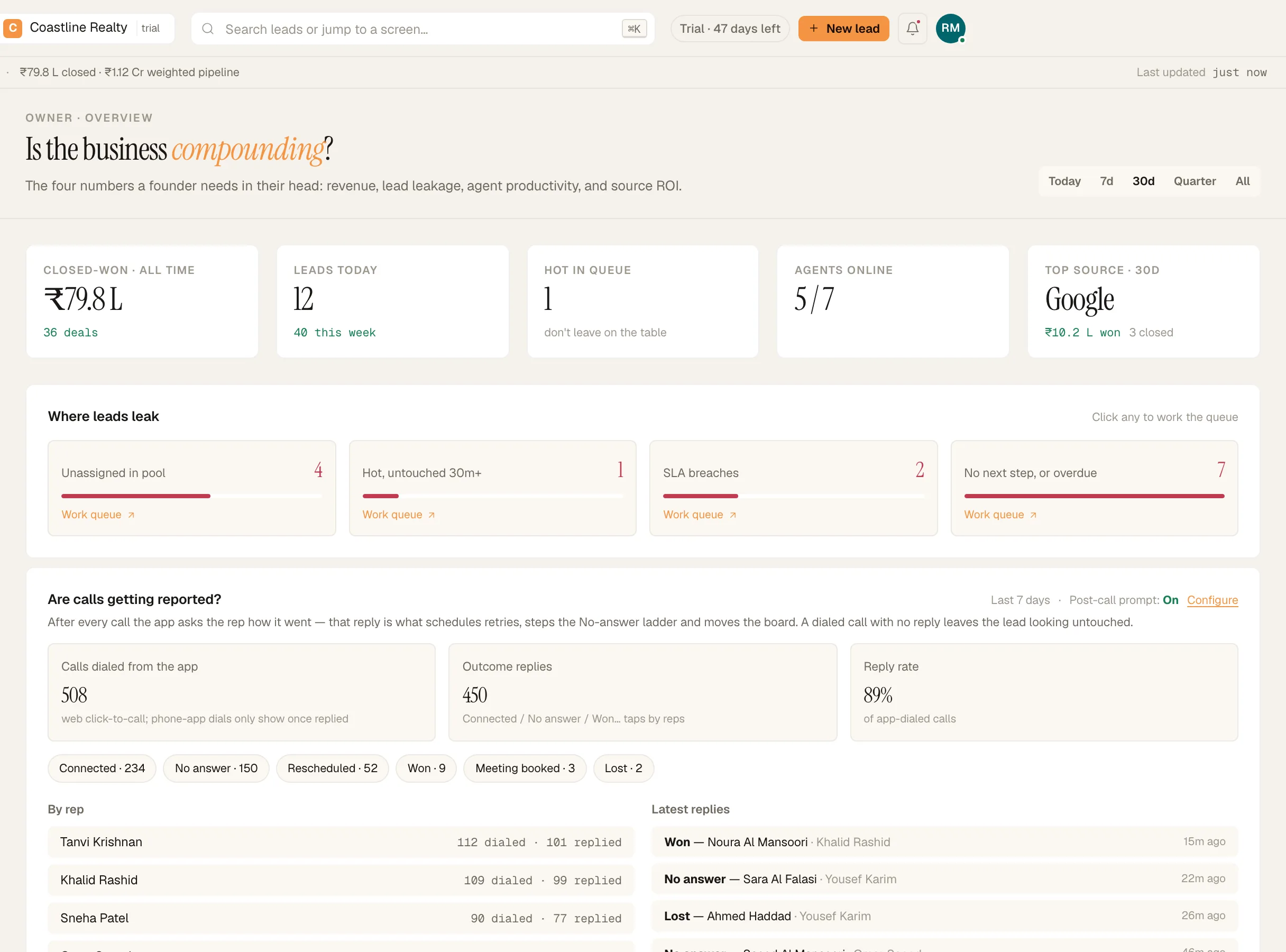The image size is (1286, 952).
Task: Open the Closed-Won all time card
Action: [x=142, y=301]
